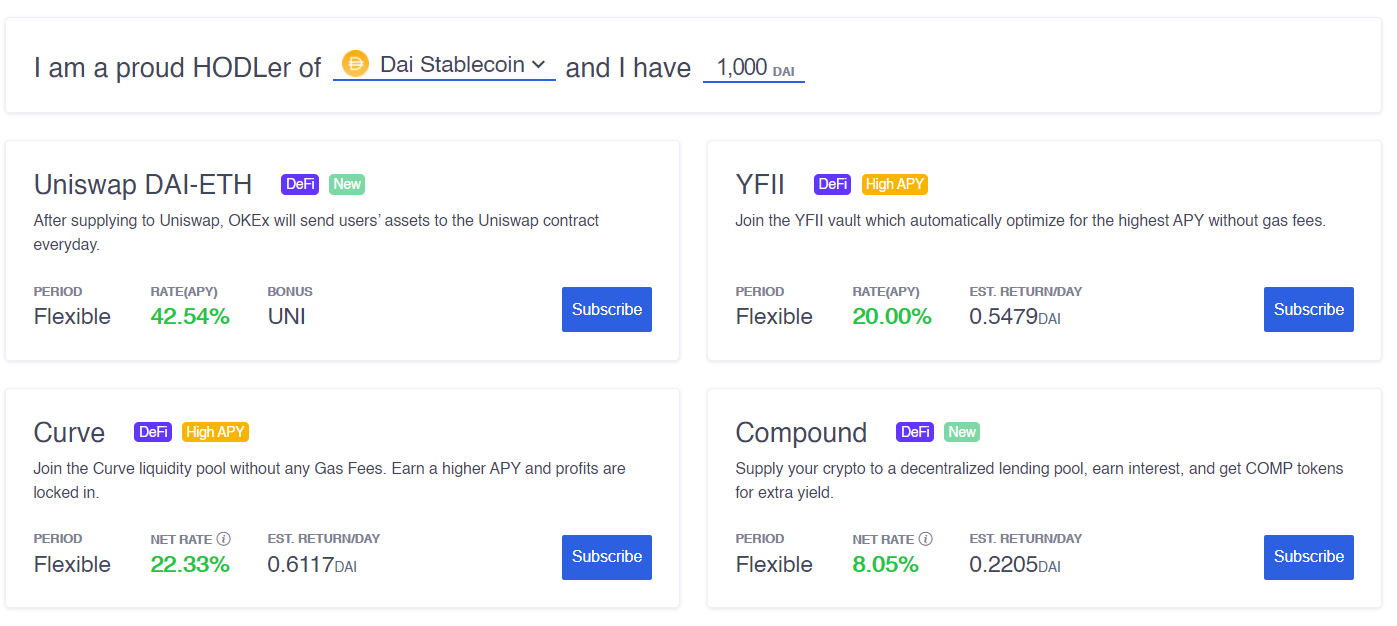The image size is (1397, 626).
Task: Open the Dai Stablecoin dropdown
Action: 443,64
